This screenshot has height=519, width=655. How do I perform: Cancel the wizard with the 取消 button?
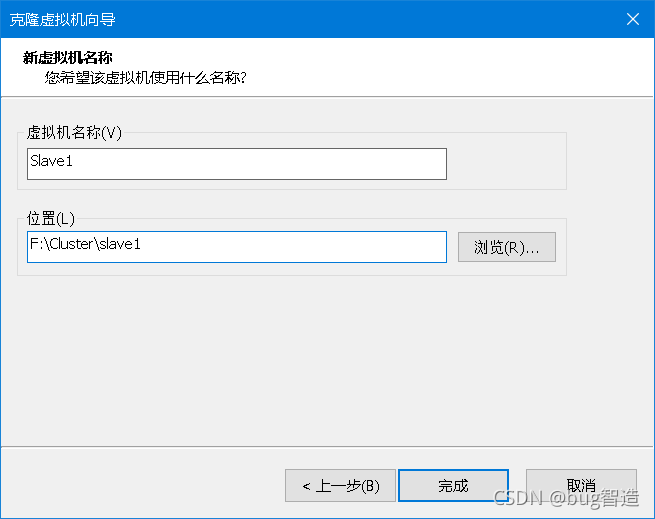(x=581, y=486)
